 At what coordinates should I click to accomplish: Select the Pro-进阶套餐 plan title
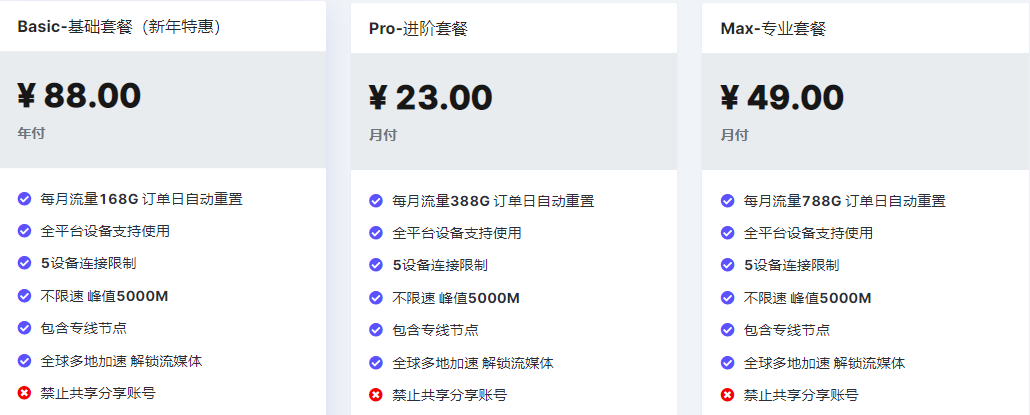[x=418, y=29]
